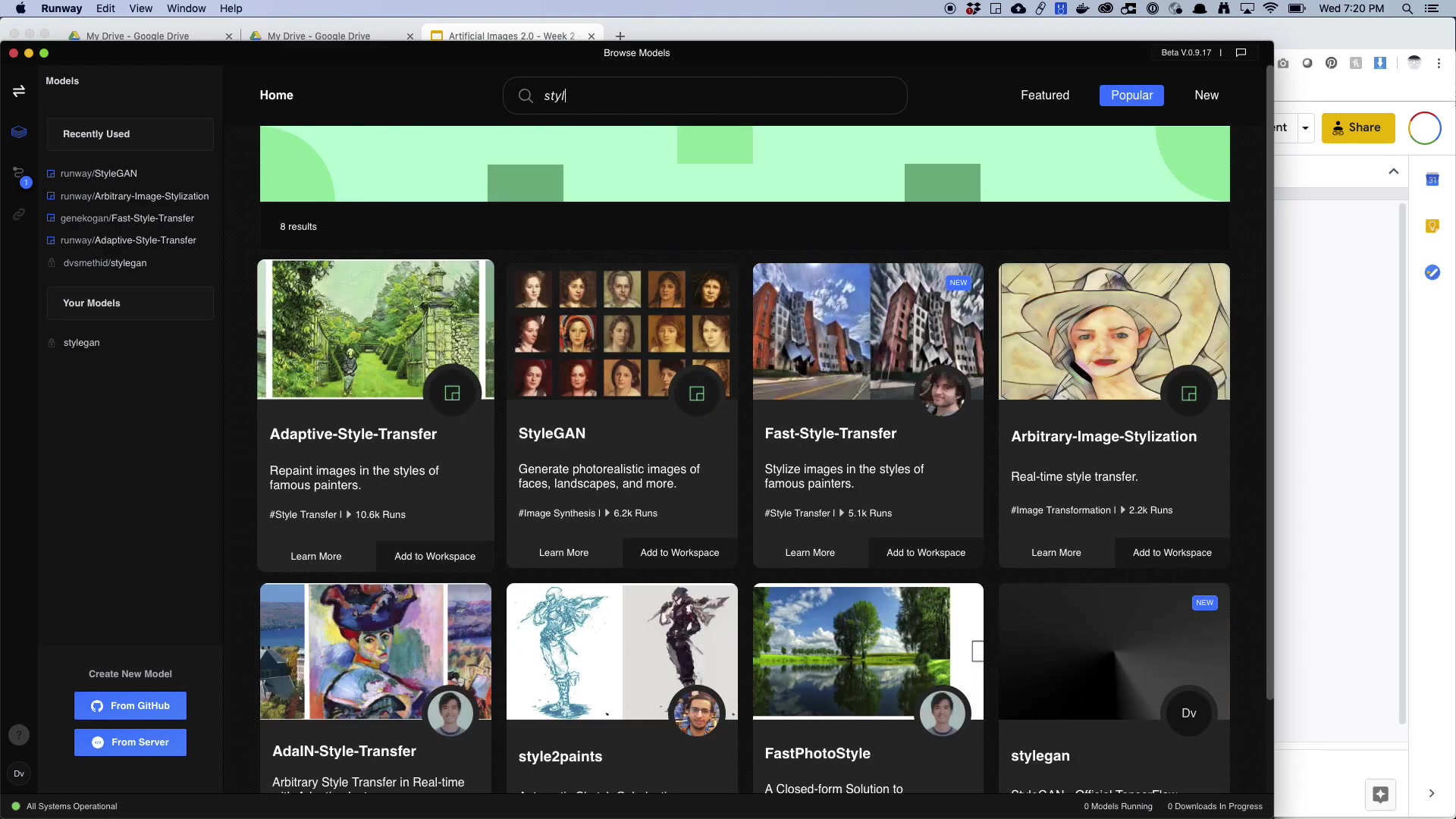Open the Dv user profile icon in sidebar
The height and width of the screenshot is (819, 1456).
[19, 773]
